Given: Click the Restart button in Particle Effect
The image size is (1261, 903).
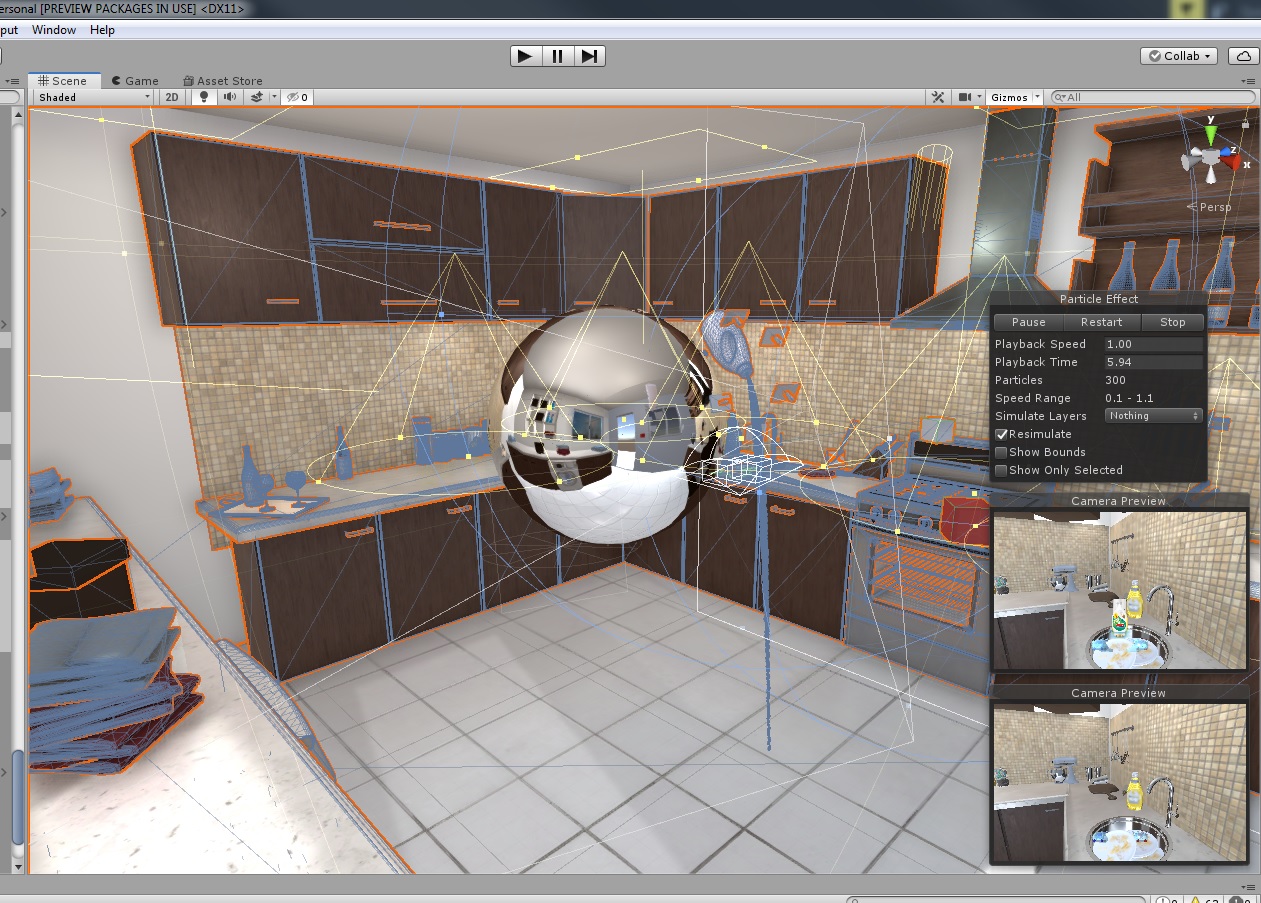Looking at the screenshot, I should coord(1101,322).
